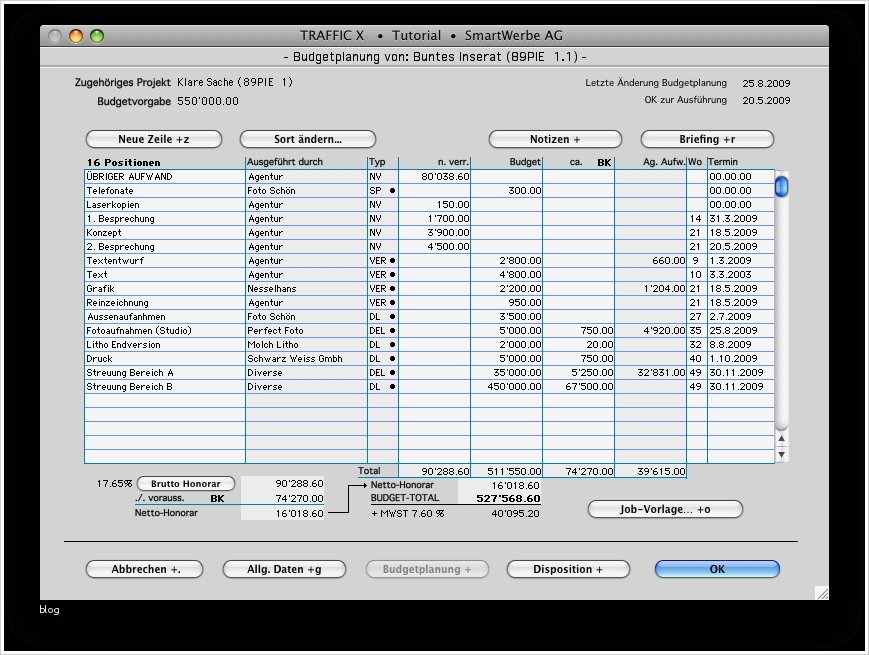Click the "Neue Zeile +z" button
Image resolution: width=869 pixels, height=655 pixels.
click(x=153, y=139)
